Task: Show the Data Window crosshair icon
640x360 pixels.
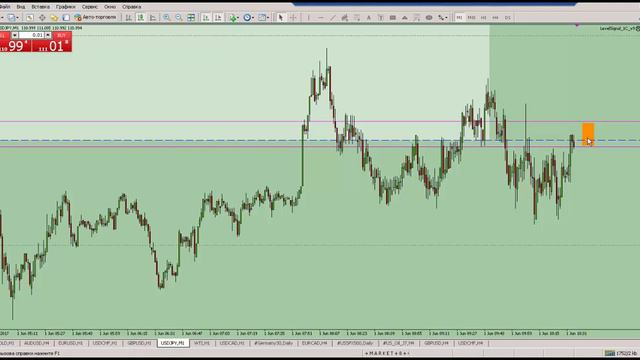Action: (42, 18)
